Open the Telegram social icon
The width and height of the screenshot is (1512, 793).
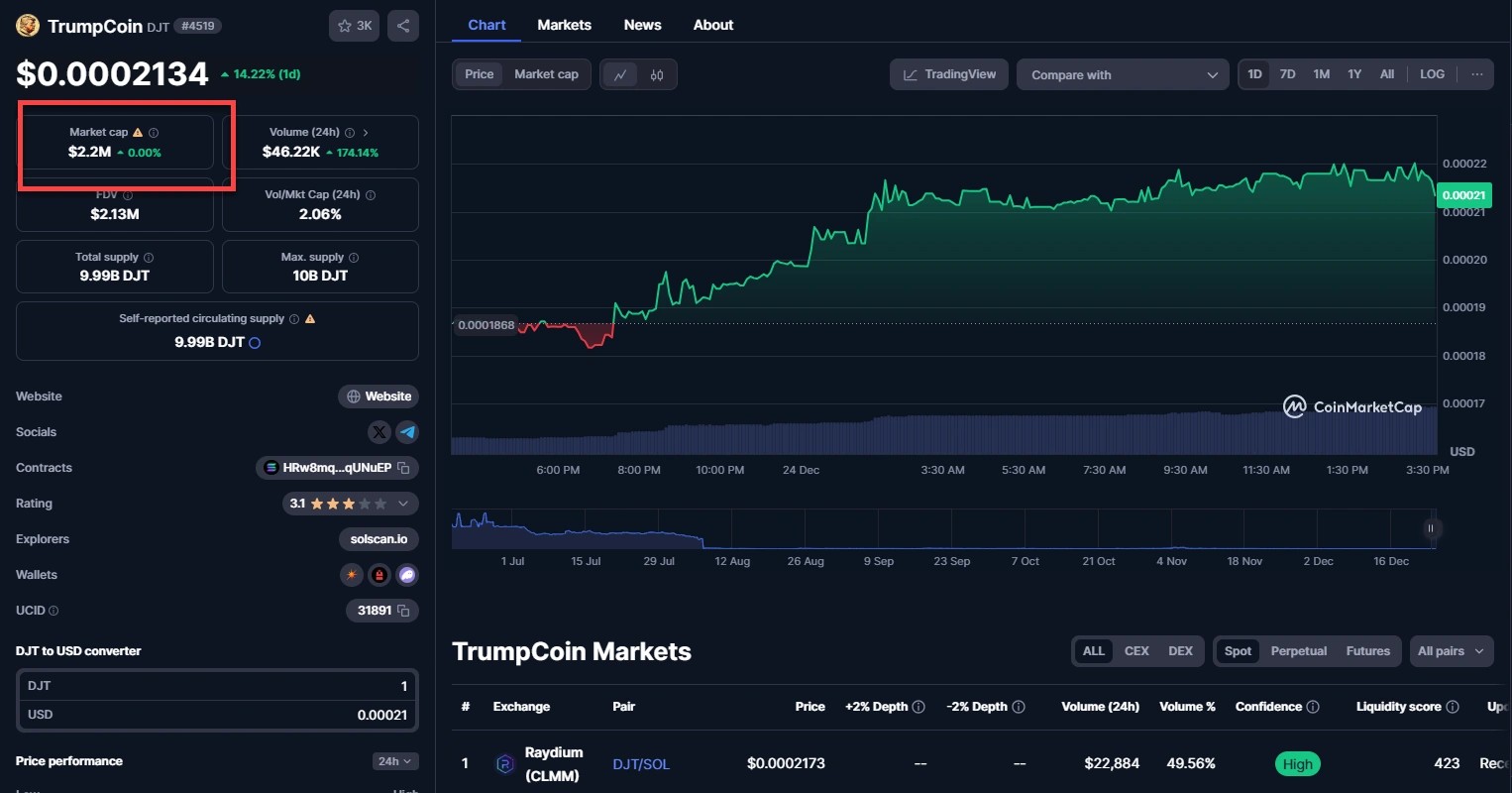[407, 432]
